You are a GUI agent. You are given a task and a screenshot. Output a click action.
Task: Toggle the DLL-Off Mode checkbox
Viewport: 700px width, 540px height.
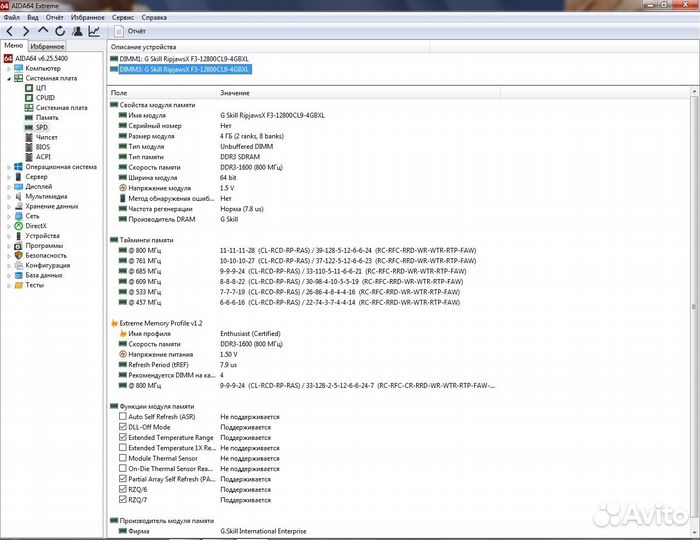[x=123, y=427]
